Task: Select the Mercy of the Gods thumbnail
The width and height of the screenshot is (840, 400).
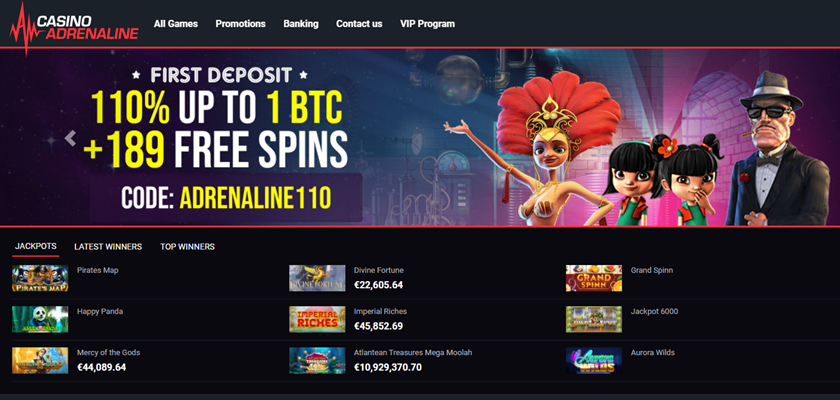Action: coord(40,360)
